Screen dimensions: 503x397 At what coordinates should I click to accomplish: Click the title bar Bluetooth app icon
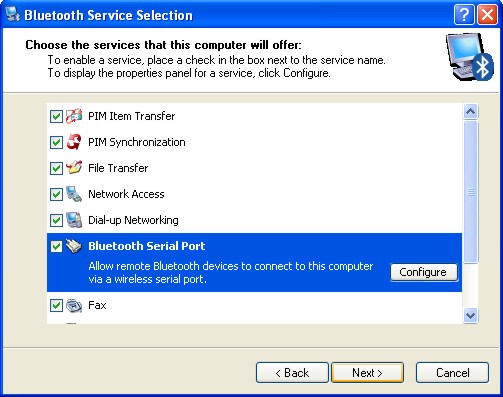pyautogui.click(x=13, y=15)
